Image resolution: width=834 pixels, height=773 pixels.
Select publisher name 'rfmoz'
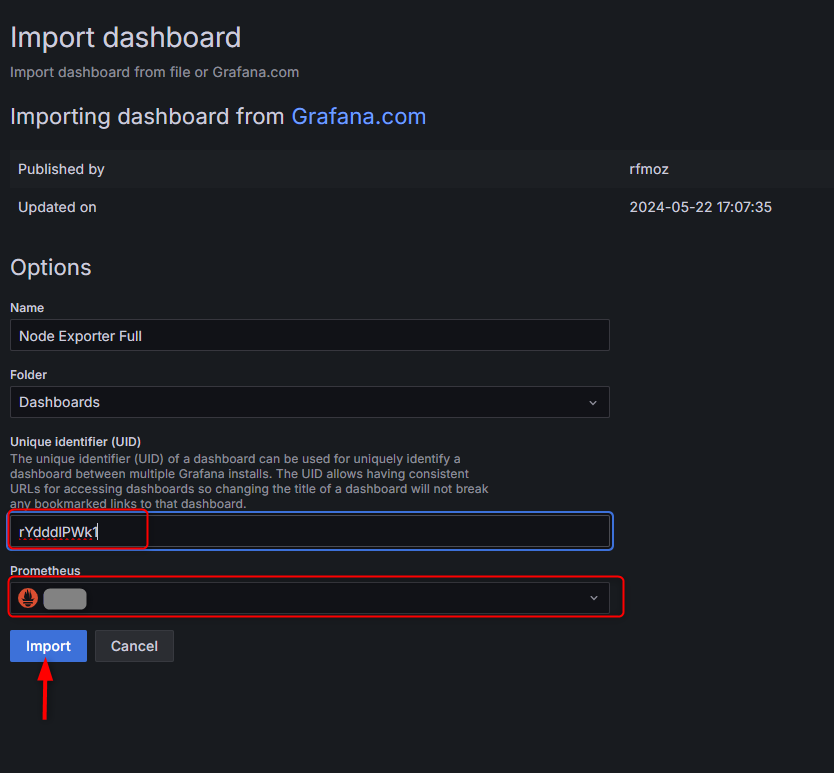click(649, 169)
